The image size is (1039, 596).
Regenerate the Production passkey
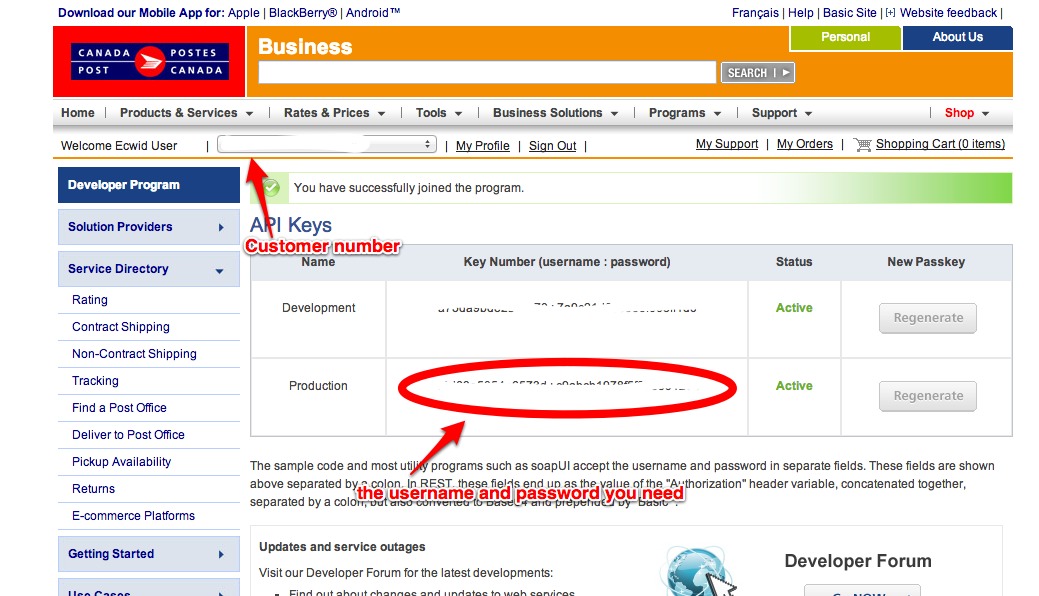point(928,396)
